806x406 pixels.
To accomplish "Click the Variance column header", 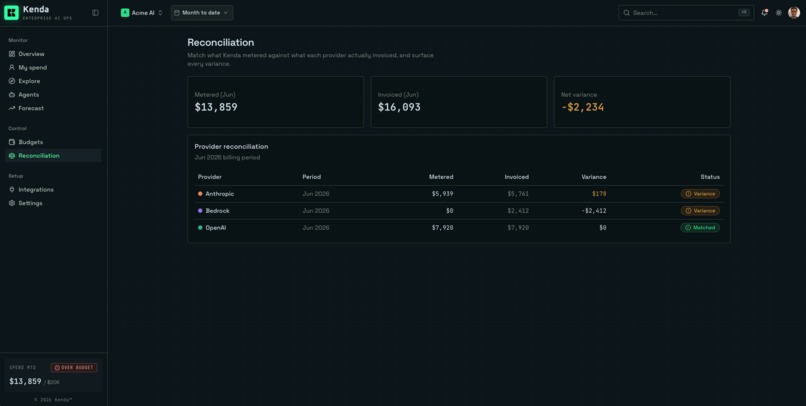I will coord(594,177).
